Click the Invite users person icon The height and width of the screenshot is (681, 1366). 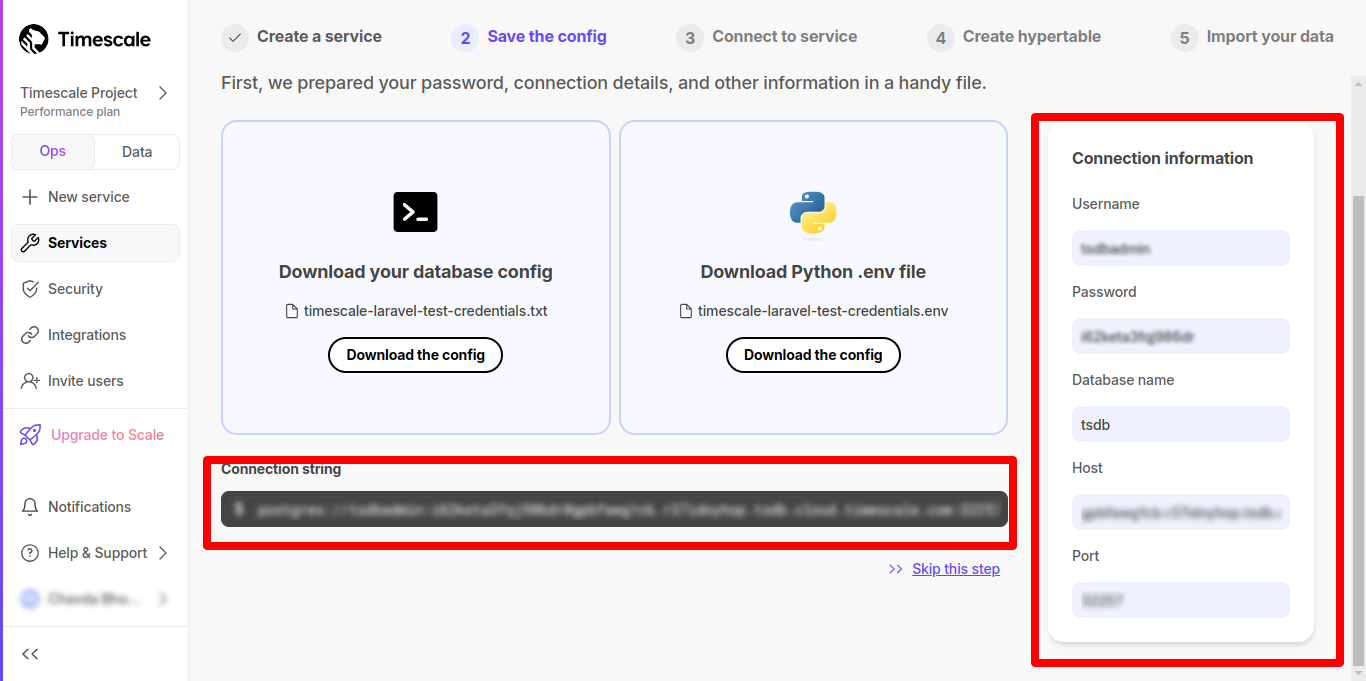tap(30, 381)
